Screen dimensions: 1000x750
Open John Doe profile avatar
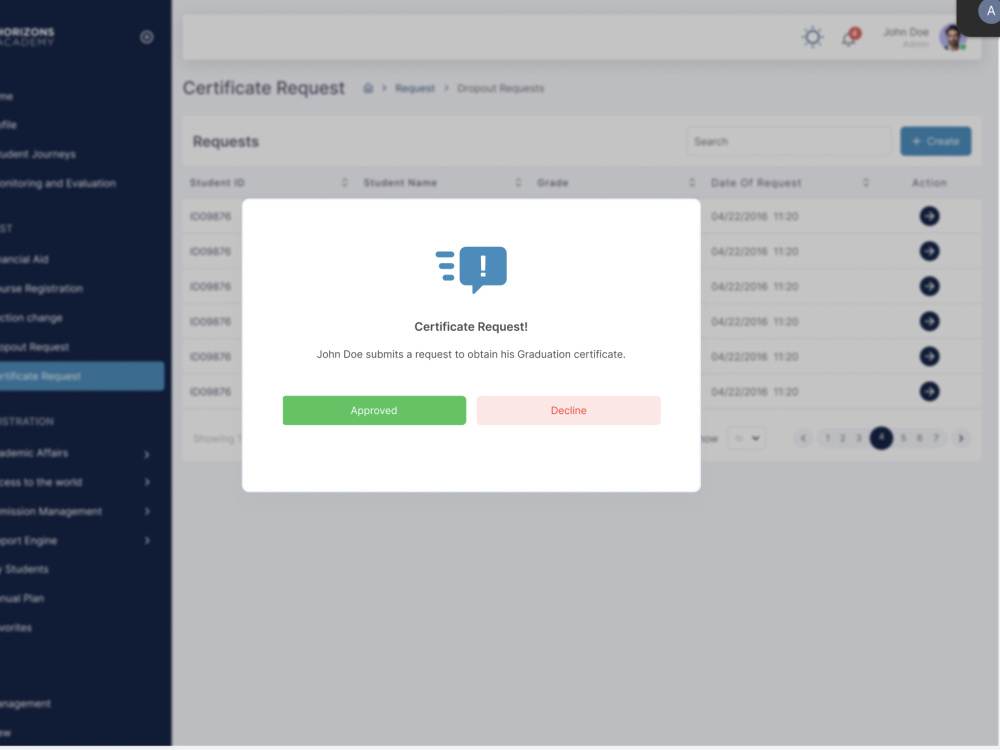(952, 37)
